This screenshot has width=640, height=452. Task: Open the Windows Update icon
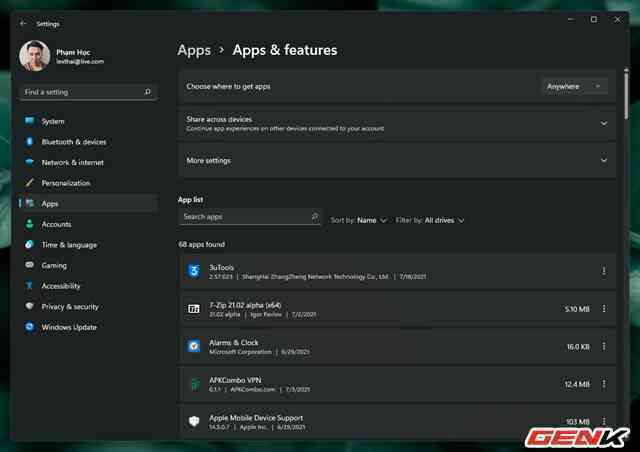click(29, 327)
